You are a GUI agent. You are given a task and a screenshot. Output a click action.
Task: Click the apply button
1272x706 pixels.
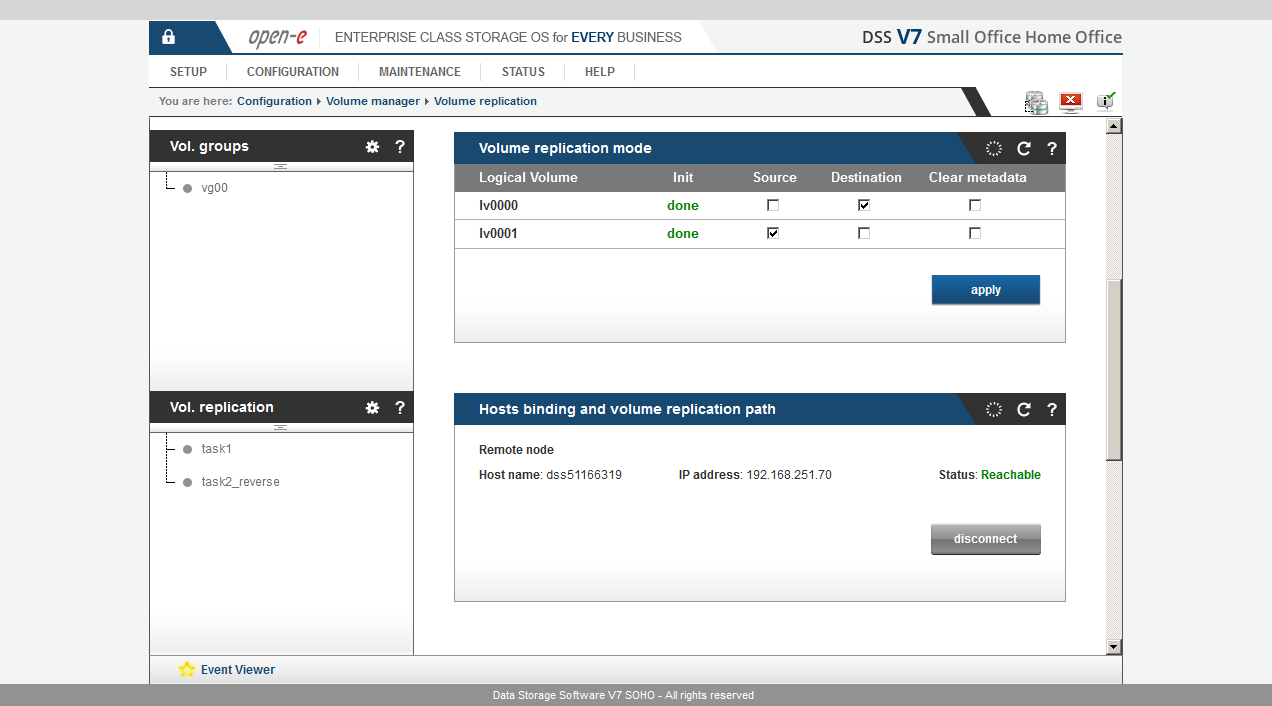(986, 290)
